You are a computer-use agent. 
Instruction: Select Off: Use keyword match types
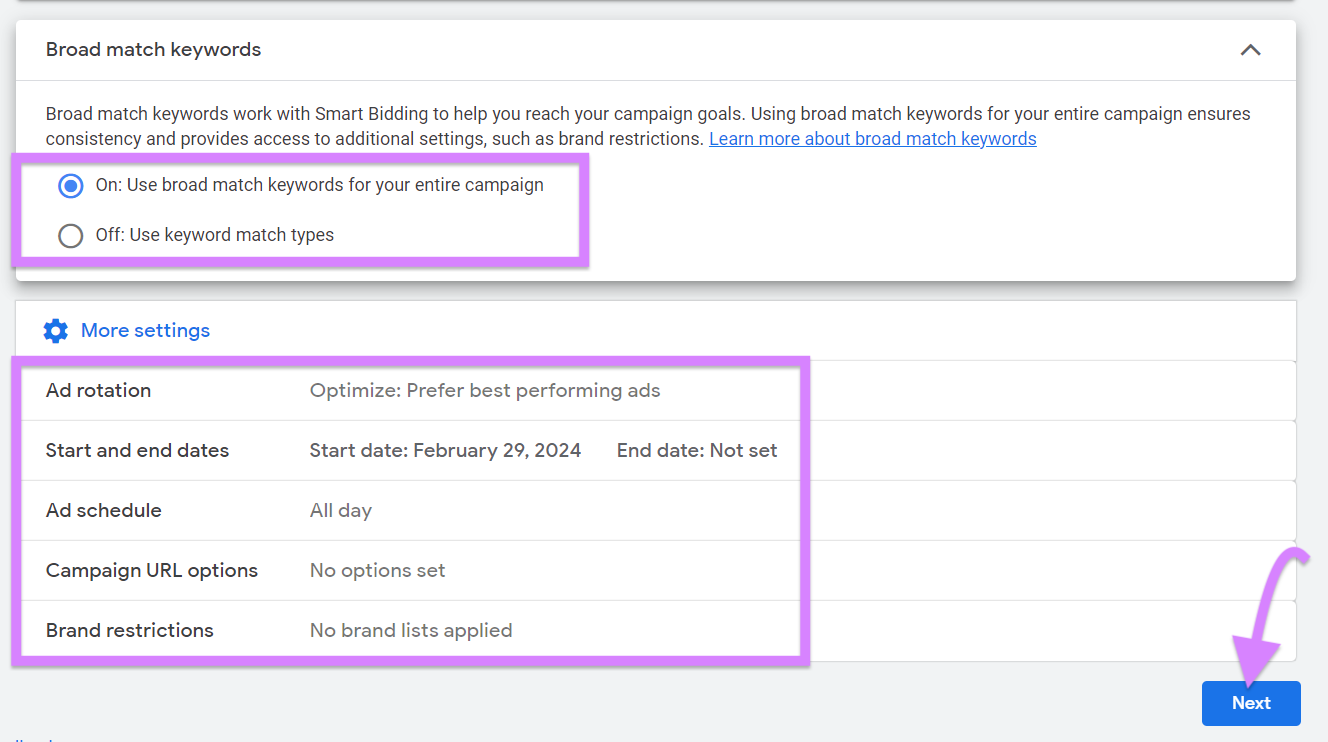tap(70, 236)
